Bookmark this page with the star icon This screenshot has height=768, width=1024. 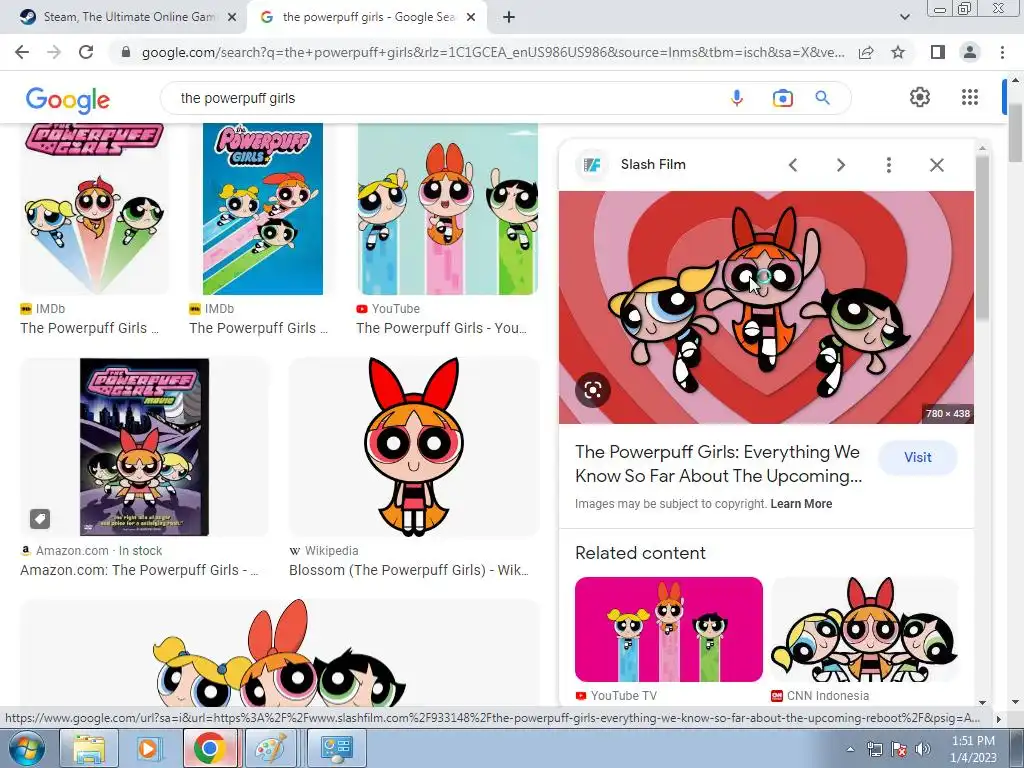pos(898,52)
